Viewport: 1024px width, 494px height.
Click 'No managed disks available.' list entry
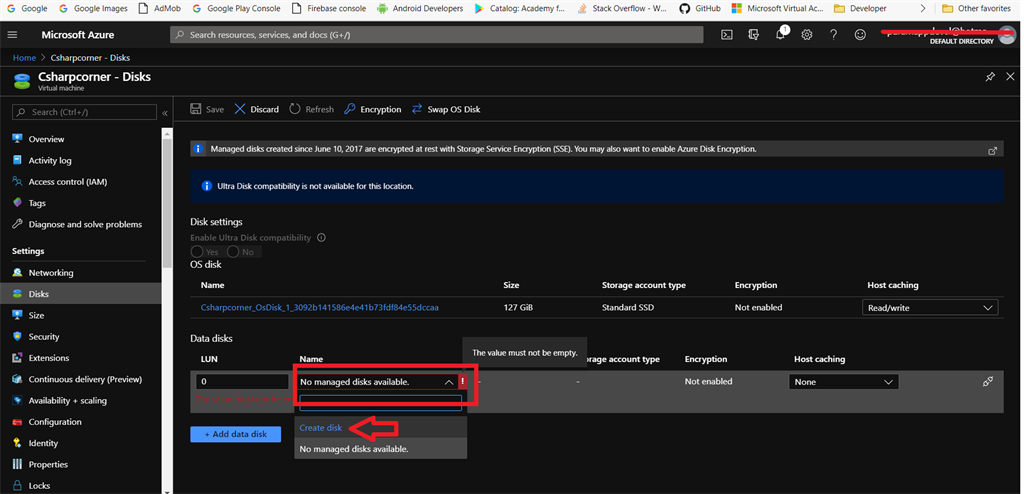[381, 449]
